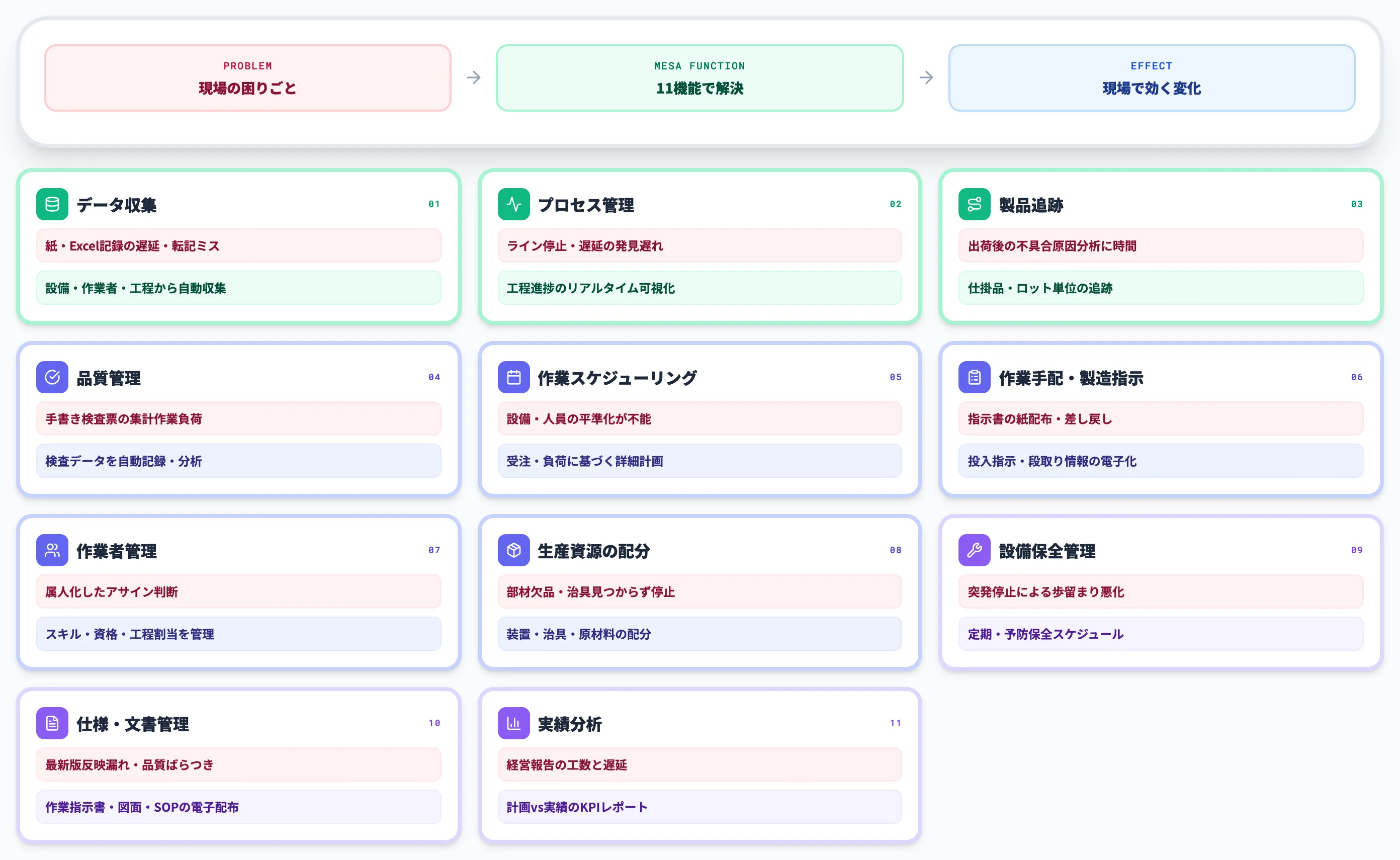The image size is (1400, 860).
Task: Click the route icon beside 製品追跡
Action: pyautogui.click(x=974, y=204)
